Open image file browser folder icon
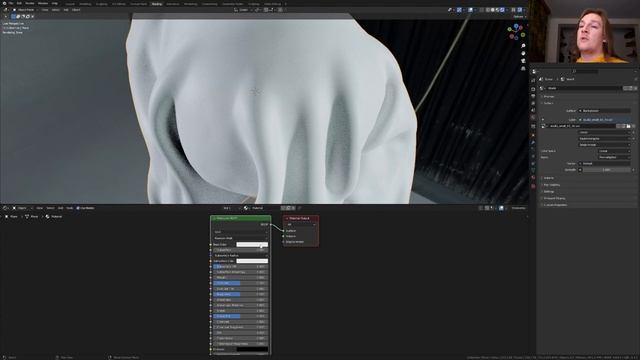640x360 pixels. (629, 126)
